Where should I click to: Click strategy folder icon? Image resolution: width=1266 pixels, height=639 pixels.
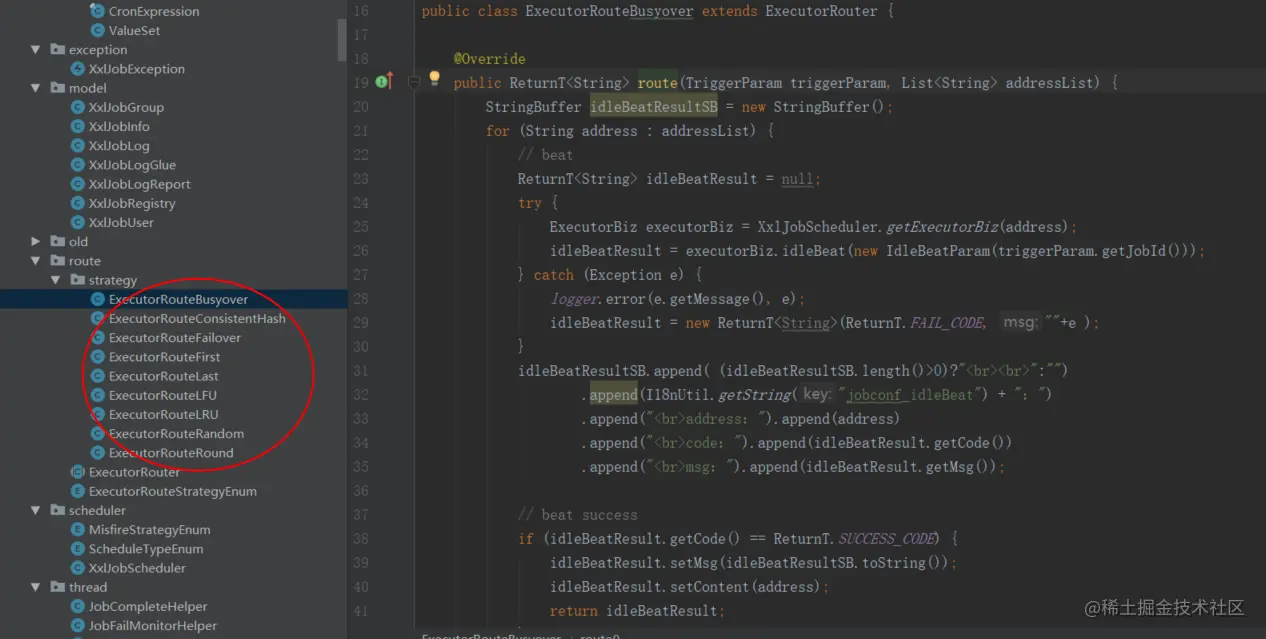(77, 280)
